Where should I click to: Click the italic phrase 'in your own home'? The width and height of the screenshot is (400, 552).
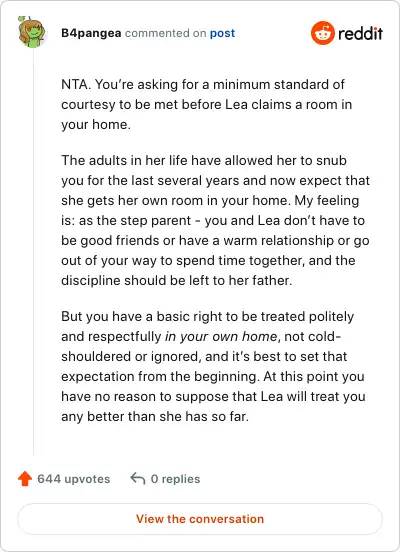(221, 337)
